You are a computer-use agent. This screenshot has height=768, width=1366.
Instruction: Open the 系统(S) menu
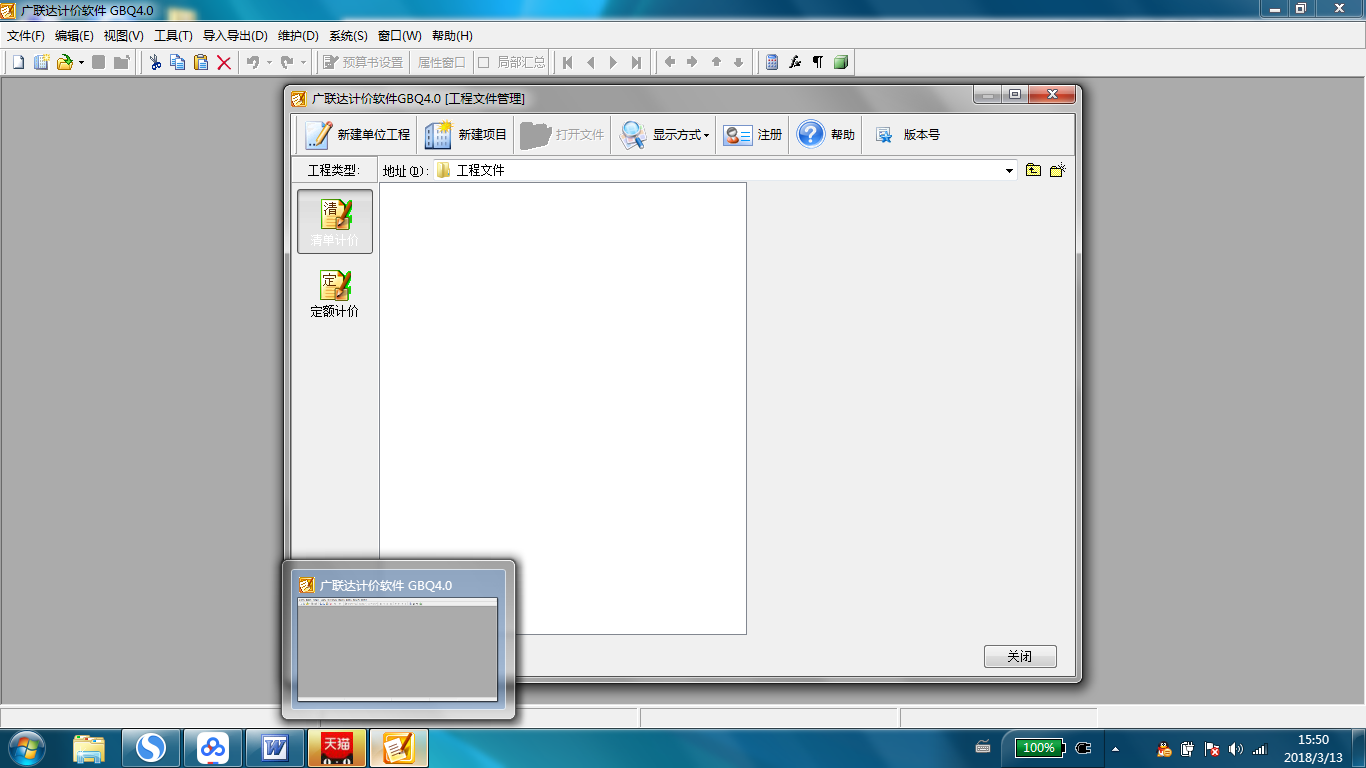point(348,35)
